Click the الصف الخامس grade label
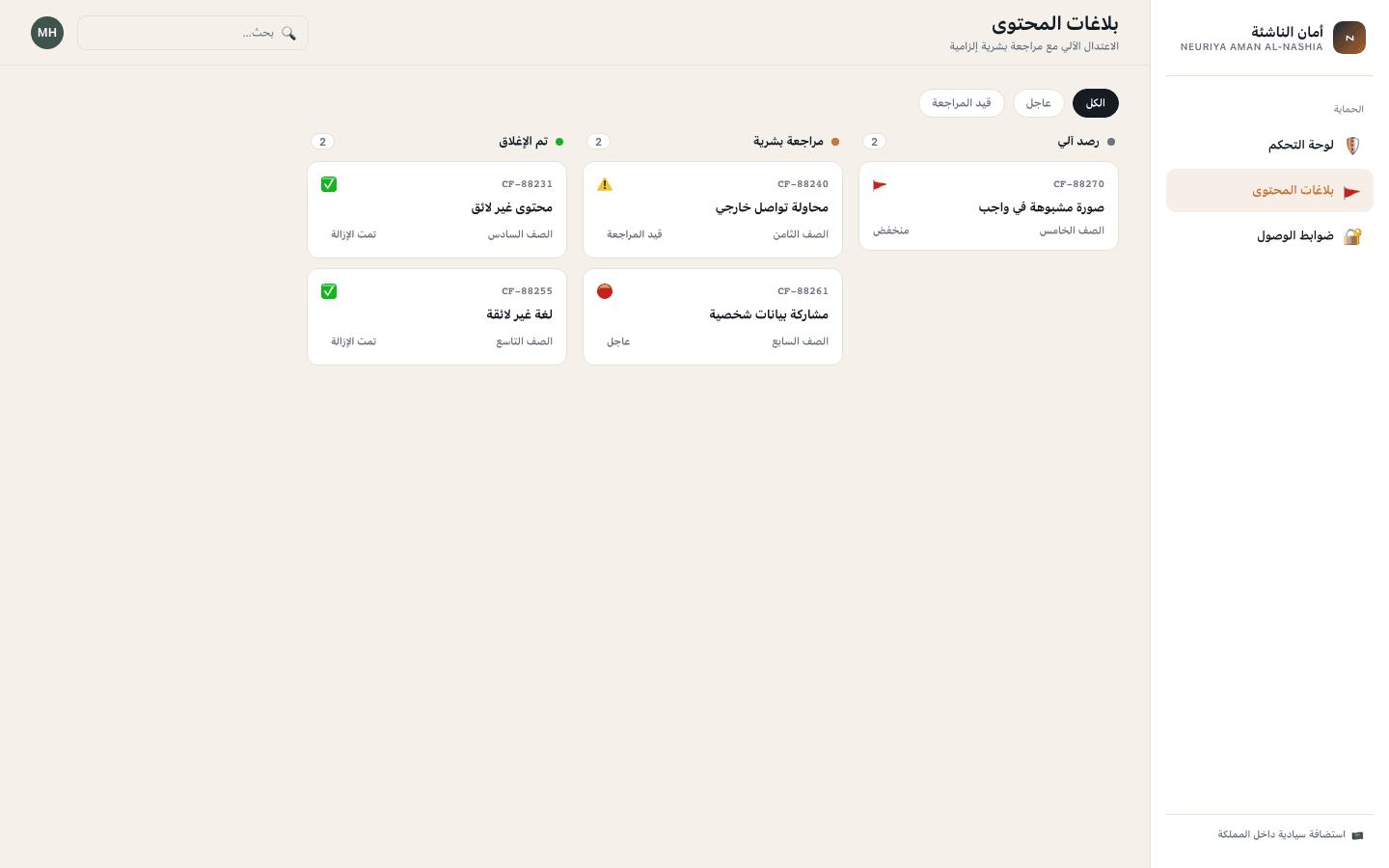Image resolution: width=1389 pixels, height=868 pixels. 1072,231
